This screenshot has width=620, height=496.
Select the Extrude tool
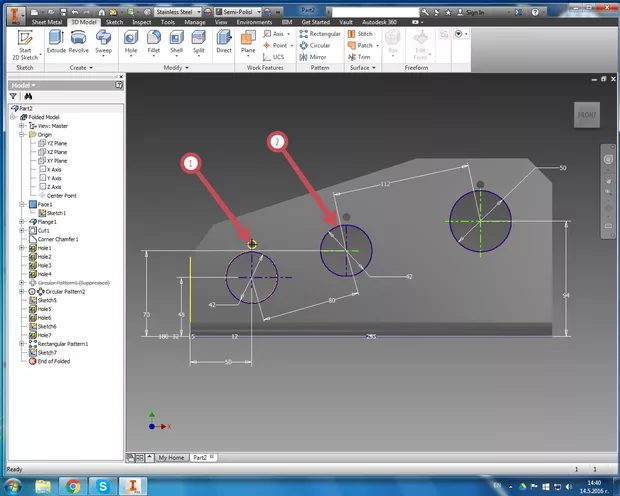coord(57,43)
